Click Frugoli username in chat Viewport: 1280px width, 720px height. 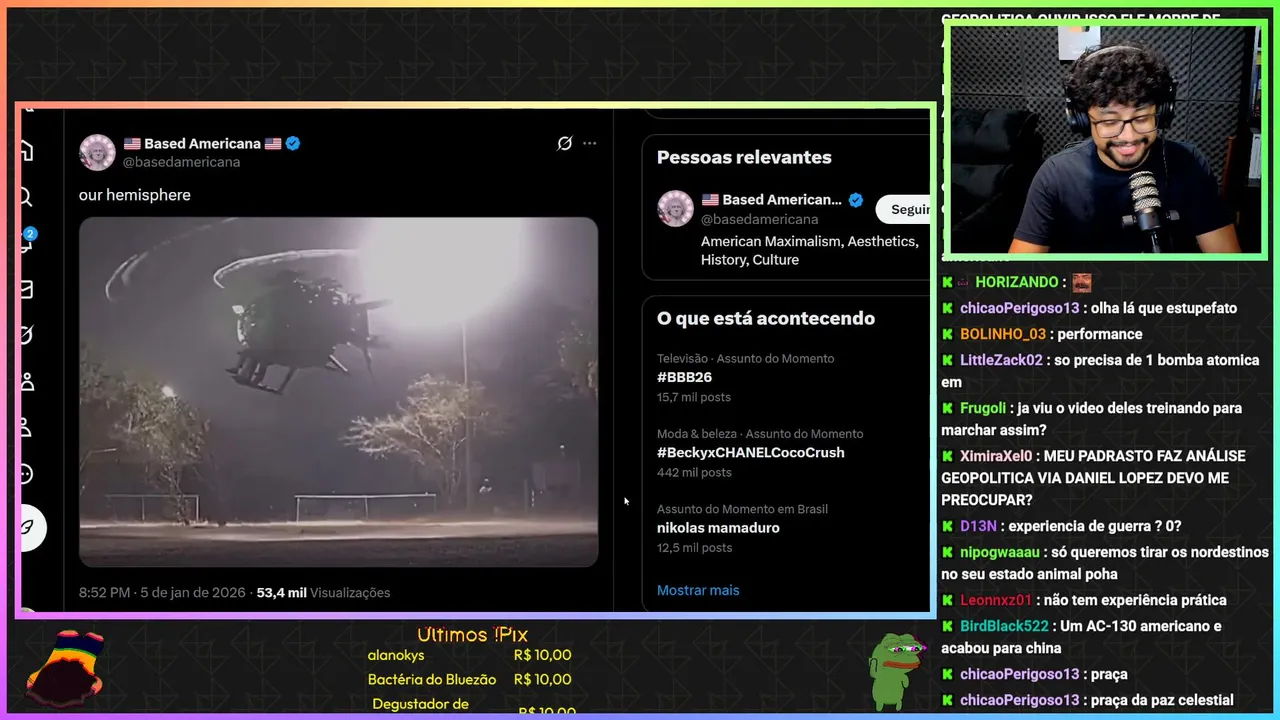coord(983,408)
